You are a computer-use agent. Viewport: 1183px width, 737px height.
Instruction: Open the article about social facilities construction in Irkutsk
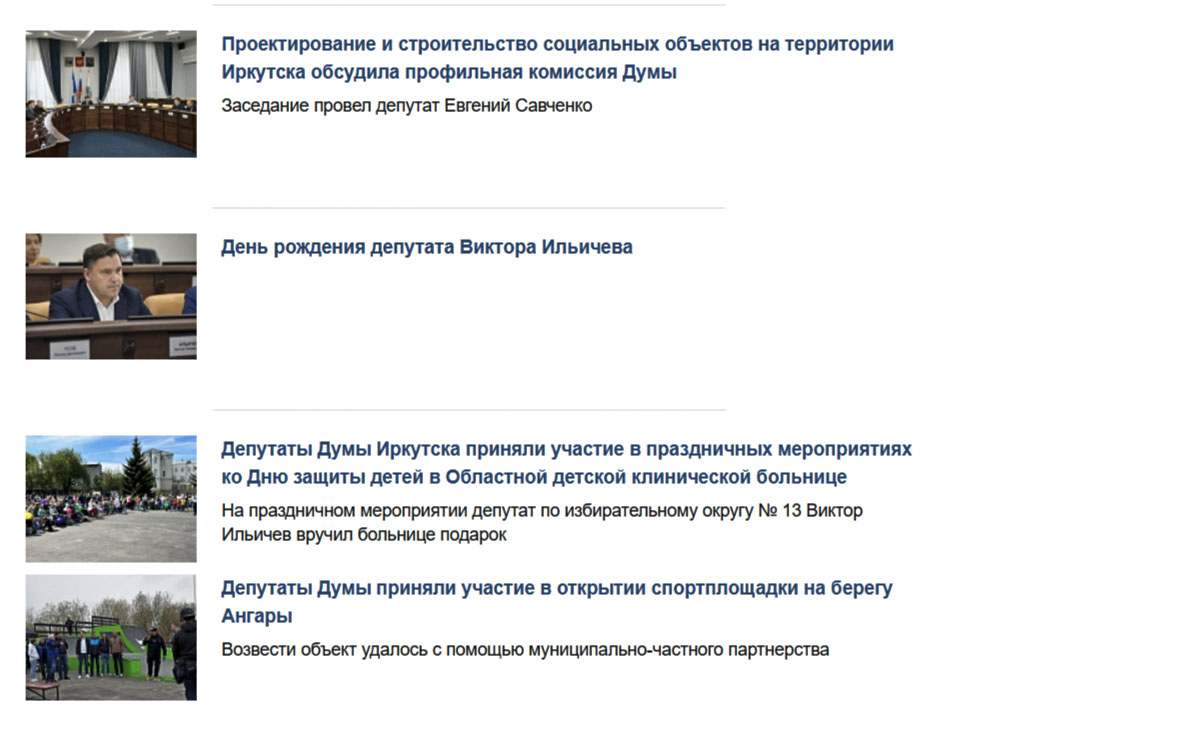(557, 58)
